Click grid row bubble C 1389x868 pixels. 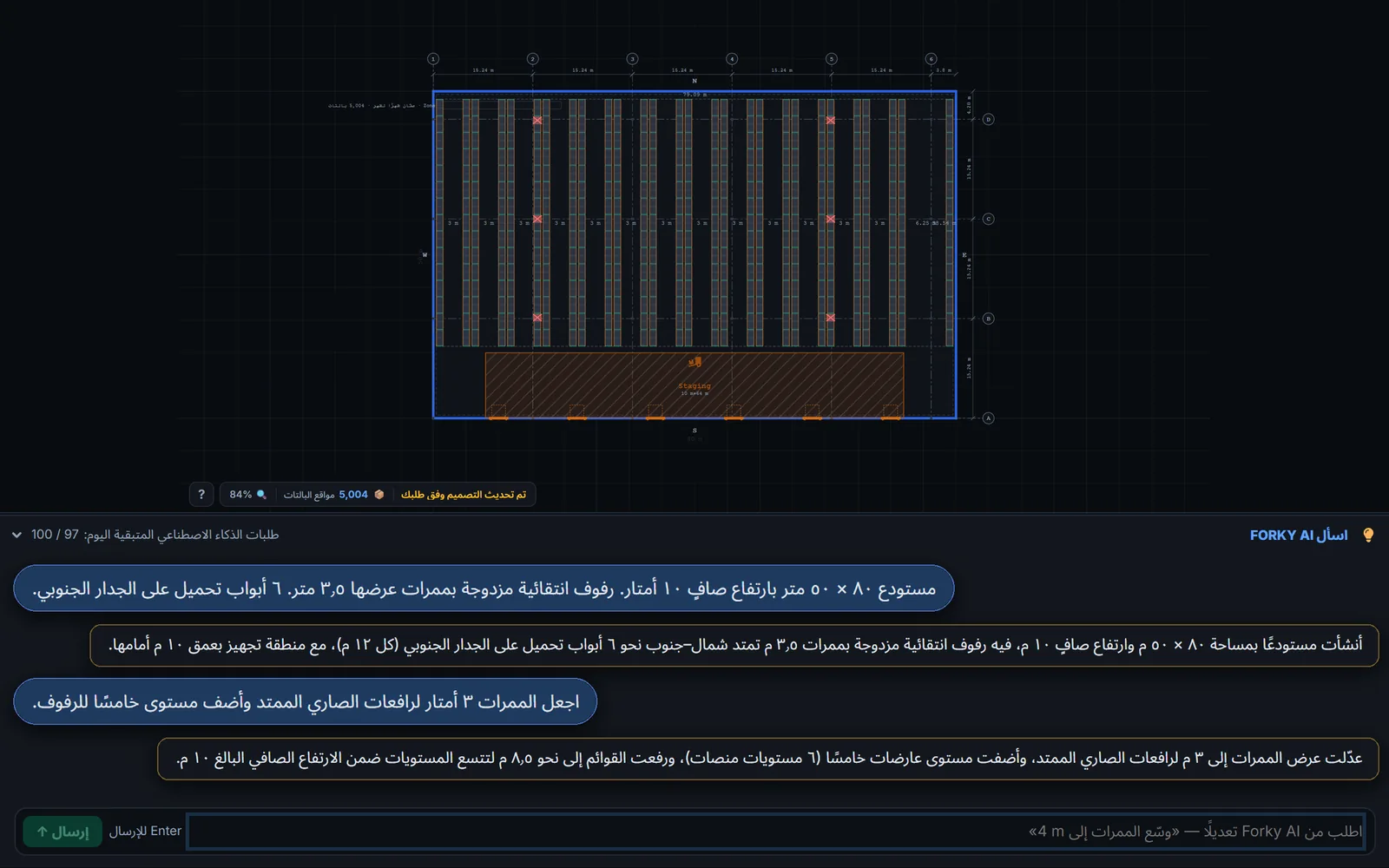click(988, 219)
